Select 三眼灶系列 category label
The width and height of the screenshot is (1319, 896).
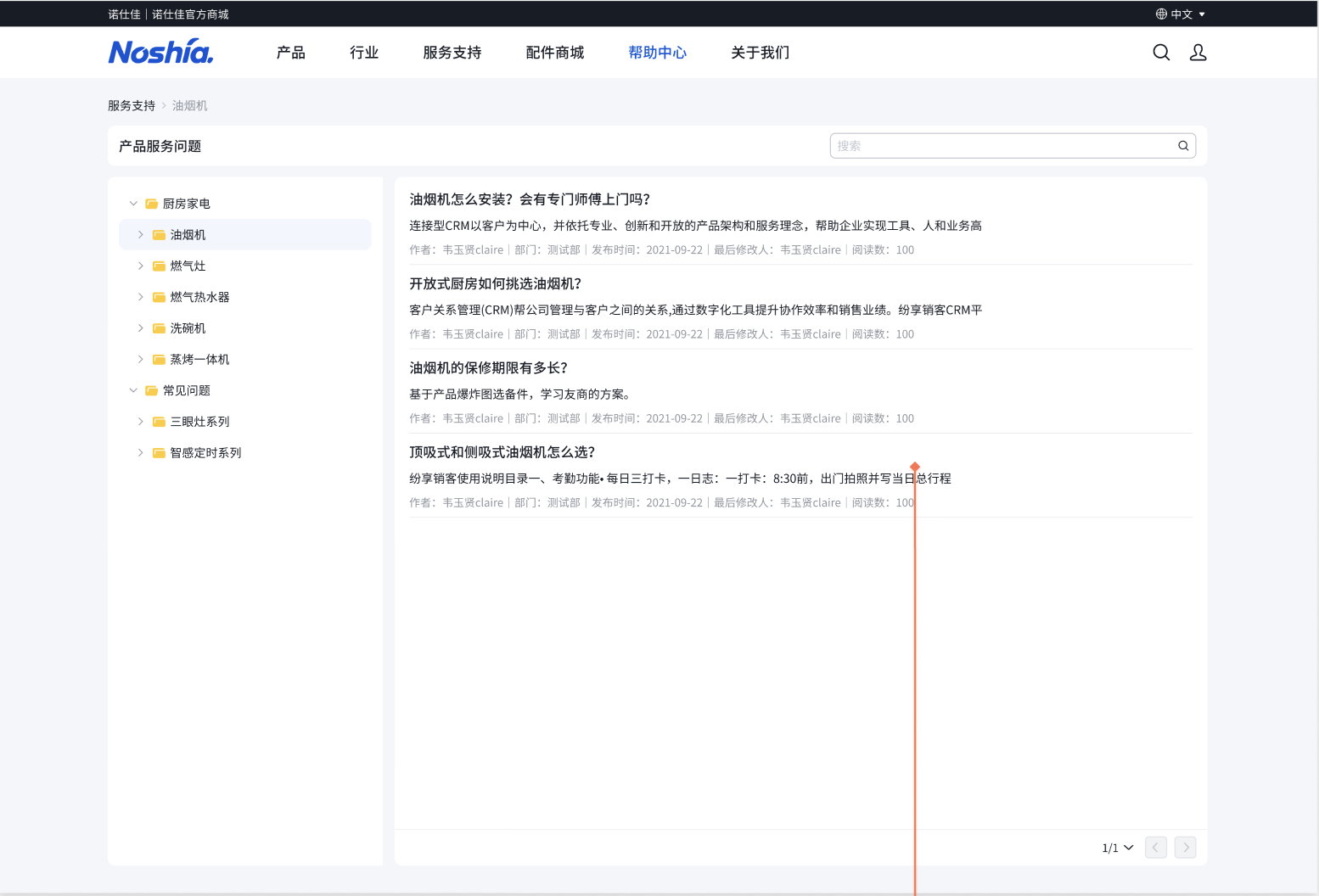200,422
